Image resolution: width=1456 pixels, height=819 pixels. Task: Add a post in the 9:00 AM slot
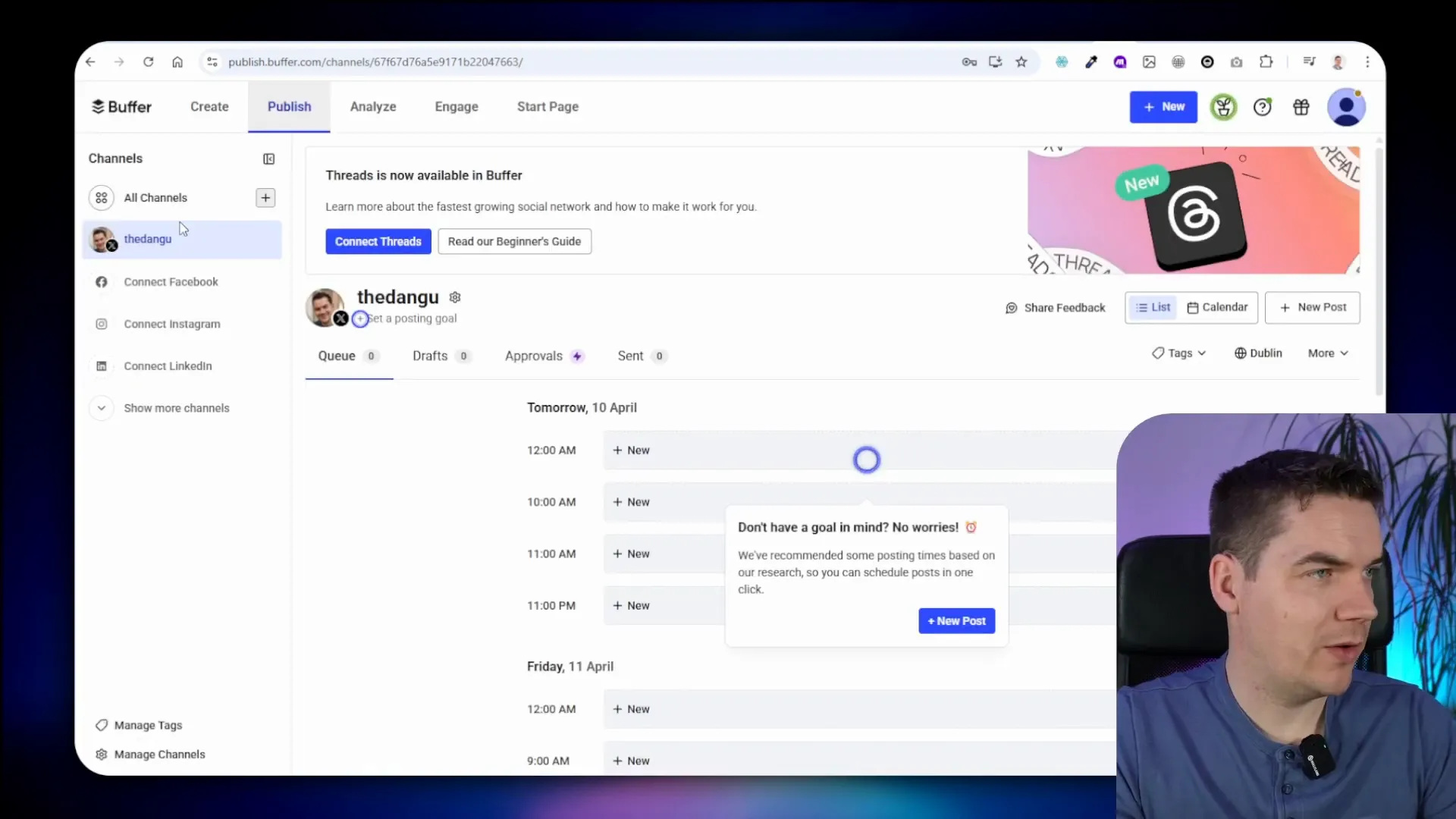tap(859, 760)
